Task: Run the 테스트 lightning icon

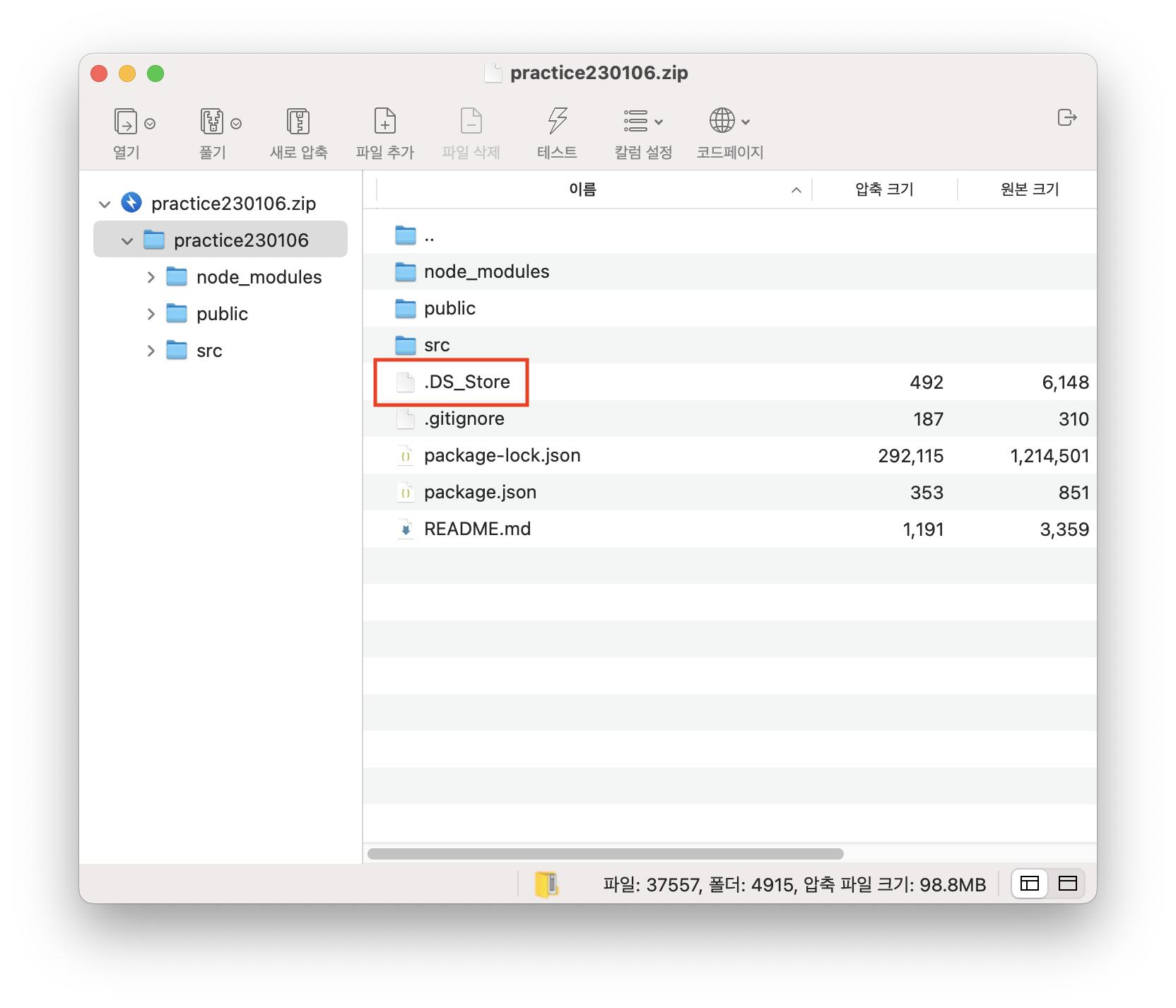Action: click(558, 122)
